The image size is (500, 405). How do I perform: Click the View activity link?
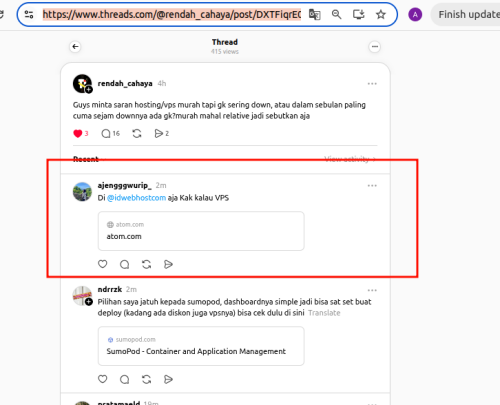350,159
